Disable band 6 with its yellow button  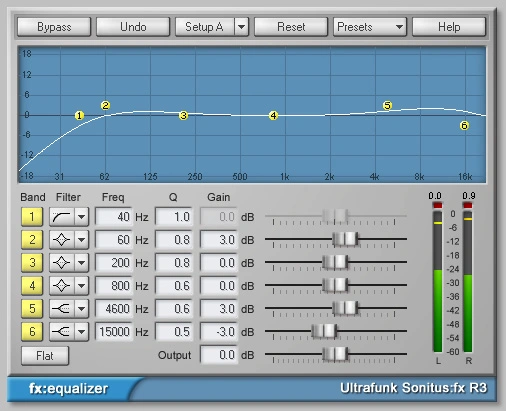coord(32,332)
